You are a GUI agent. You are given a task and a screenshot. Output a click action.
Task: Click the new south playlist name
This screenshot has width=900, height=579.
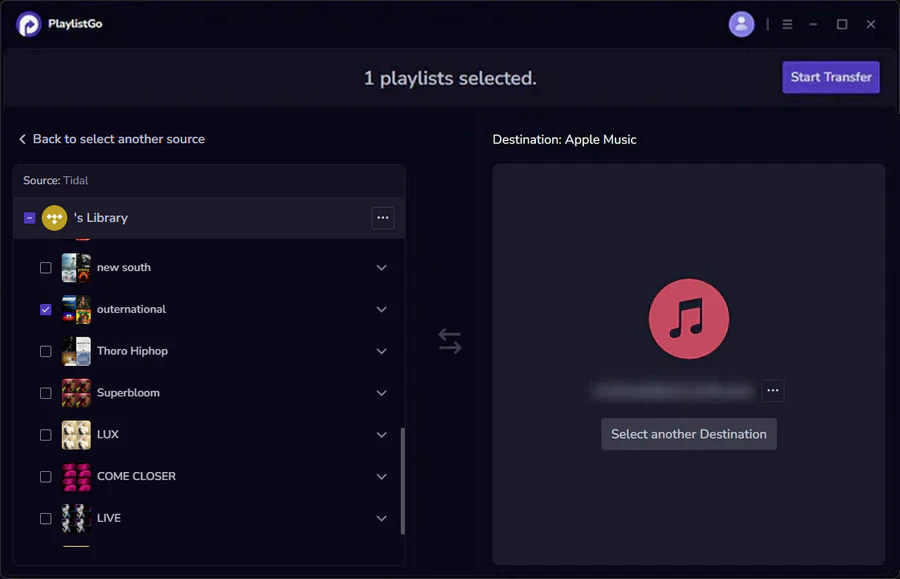(123, 267)
